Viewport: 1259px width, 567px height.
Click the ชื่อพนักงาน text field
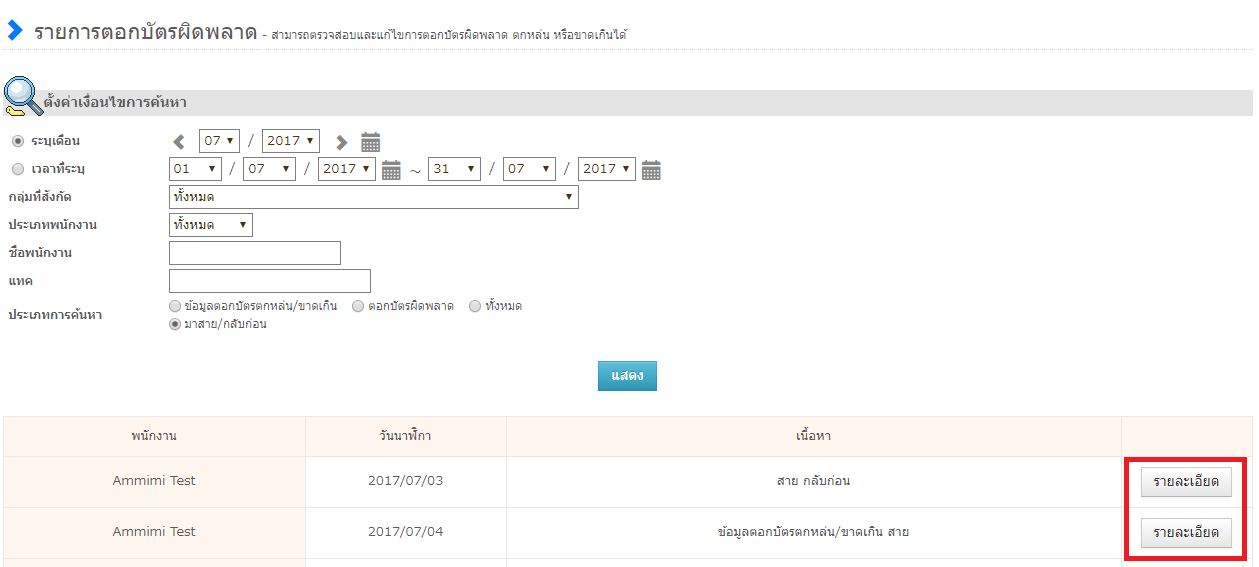pos(255,253)
